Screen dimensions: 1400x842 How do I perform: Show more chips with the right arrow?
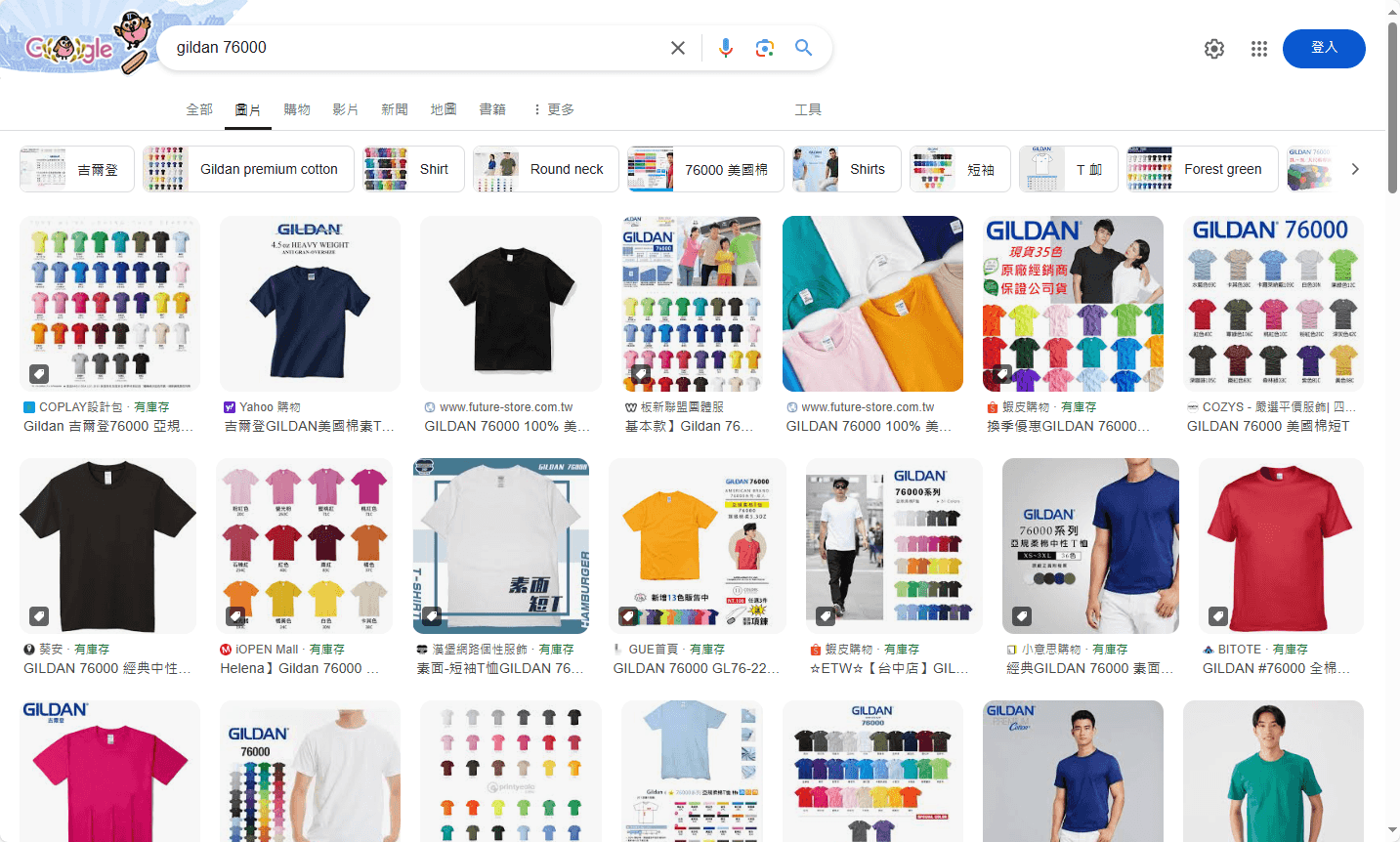(x=1355, y=169)
